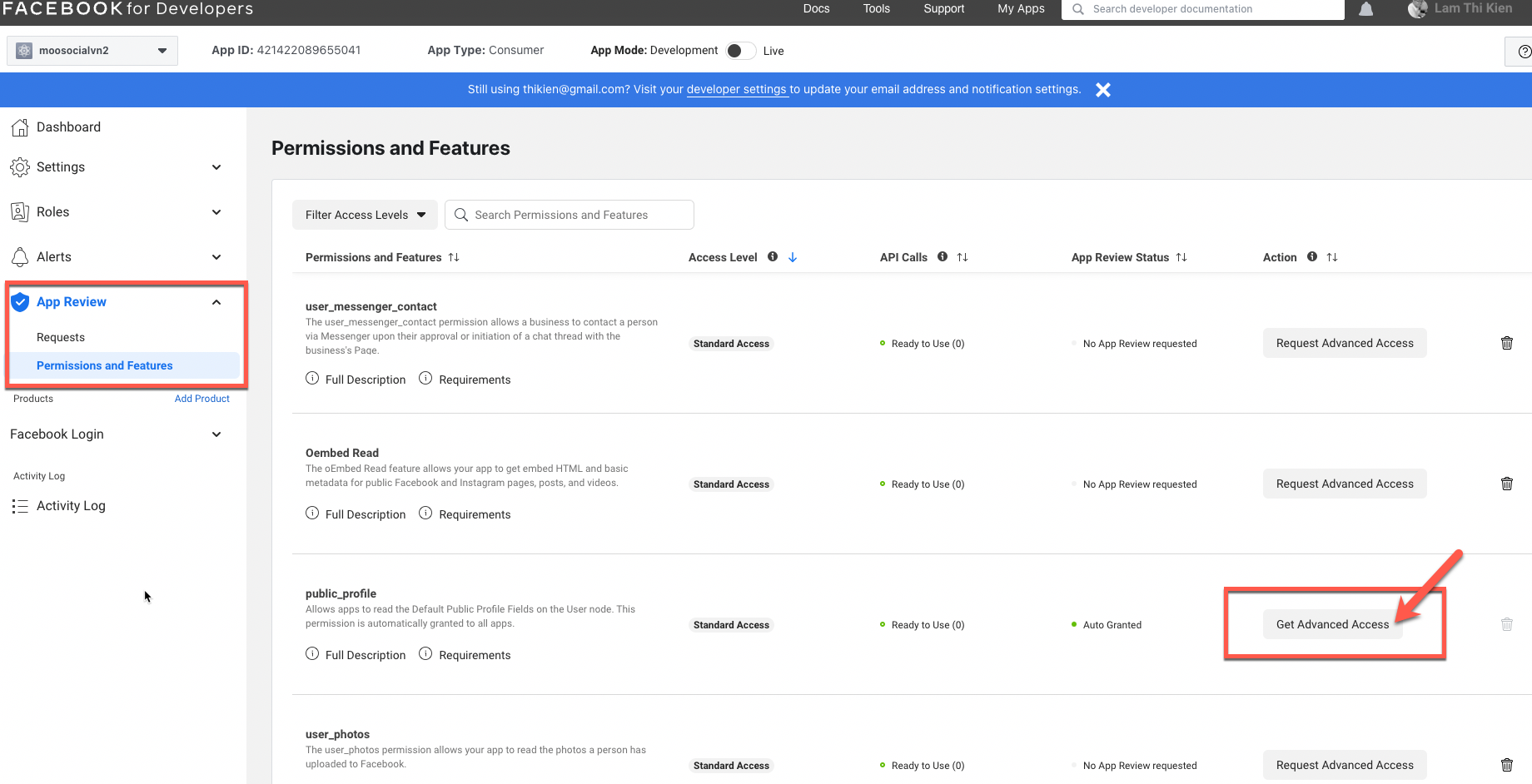This screenshot has width=1532, height=784.
Task: Click the Settings gear icon in sidebar
Action: pyautogui.click(x=20, y=167)
